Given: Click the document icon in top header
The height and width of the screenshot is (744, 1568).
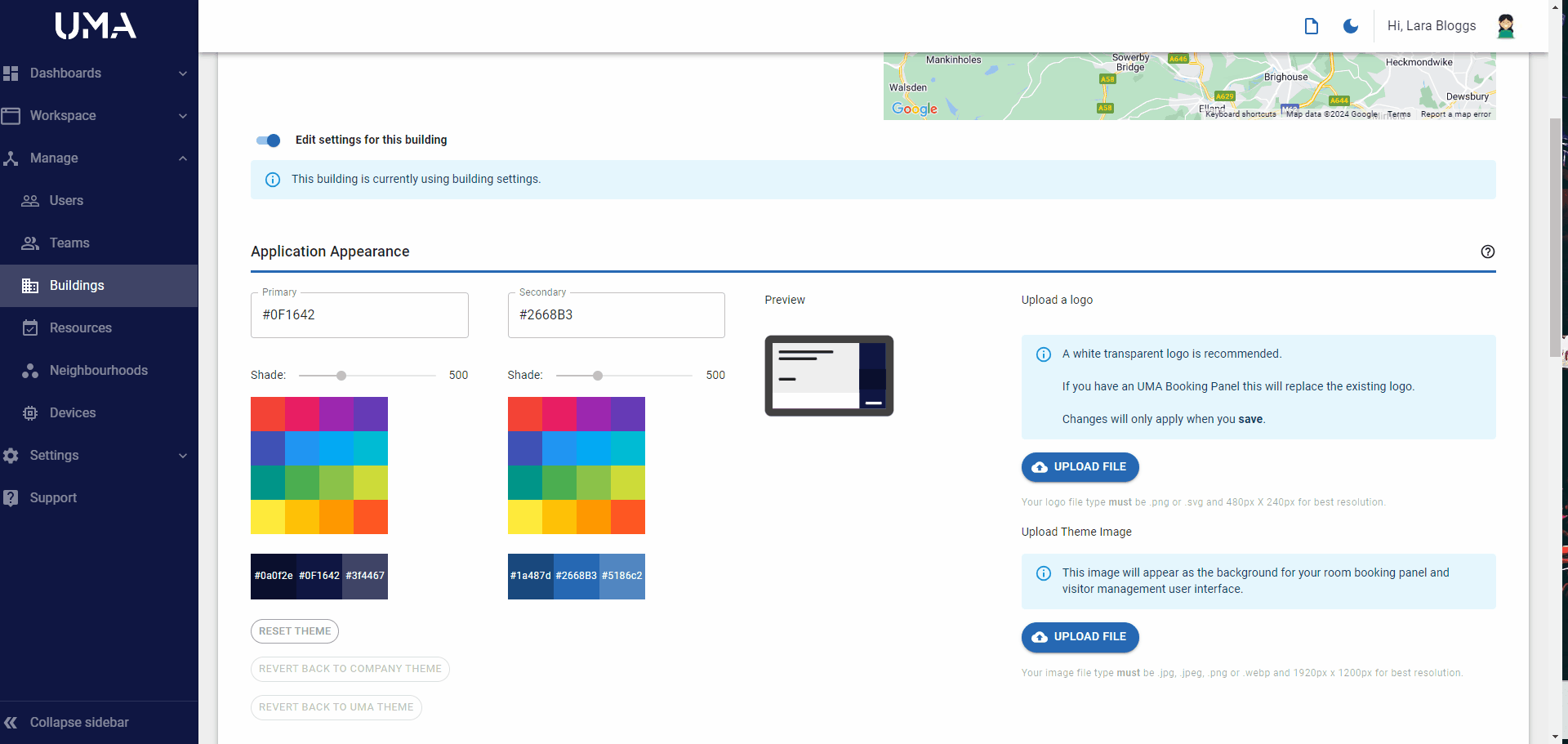Looking at the screenshot, I should pyautogui.click(x=1311, y=26).
